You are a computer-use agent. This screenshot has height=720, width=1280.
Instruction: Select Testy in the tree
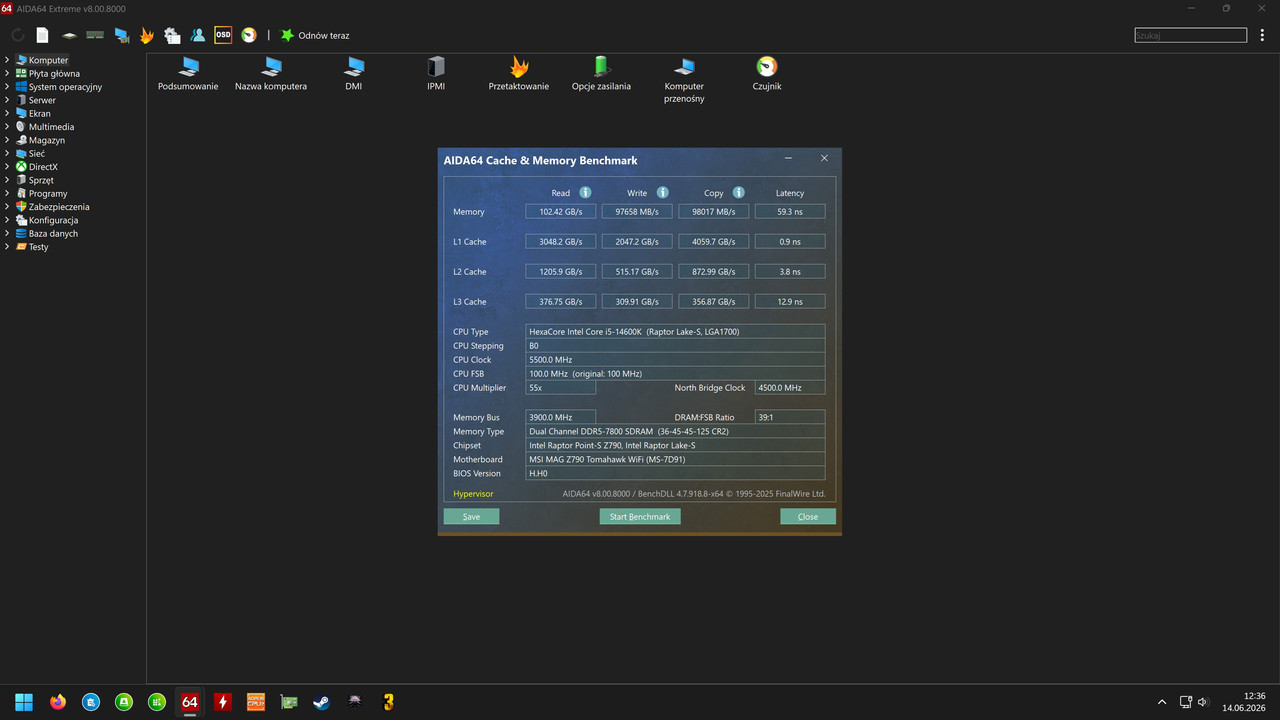click(x=38, y=247)
